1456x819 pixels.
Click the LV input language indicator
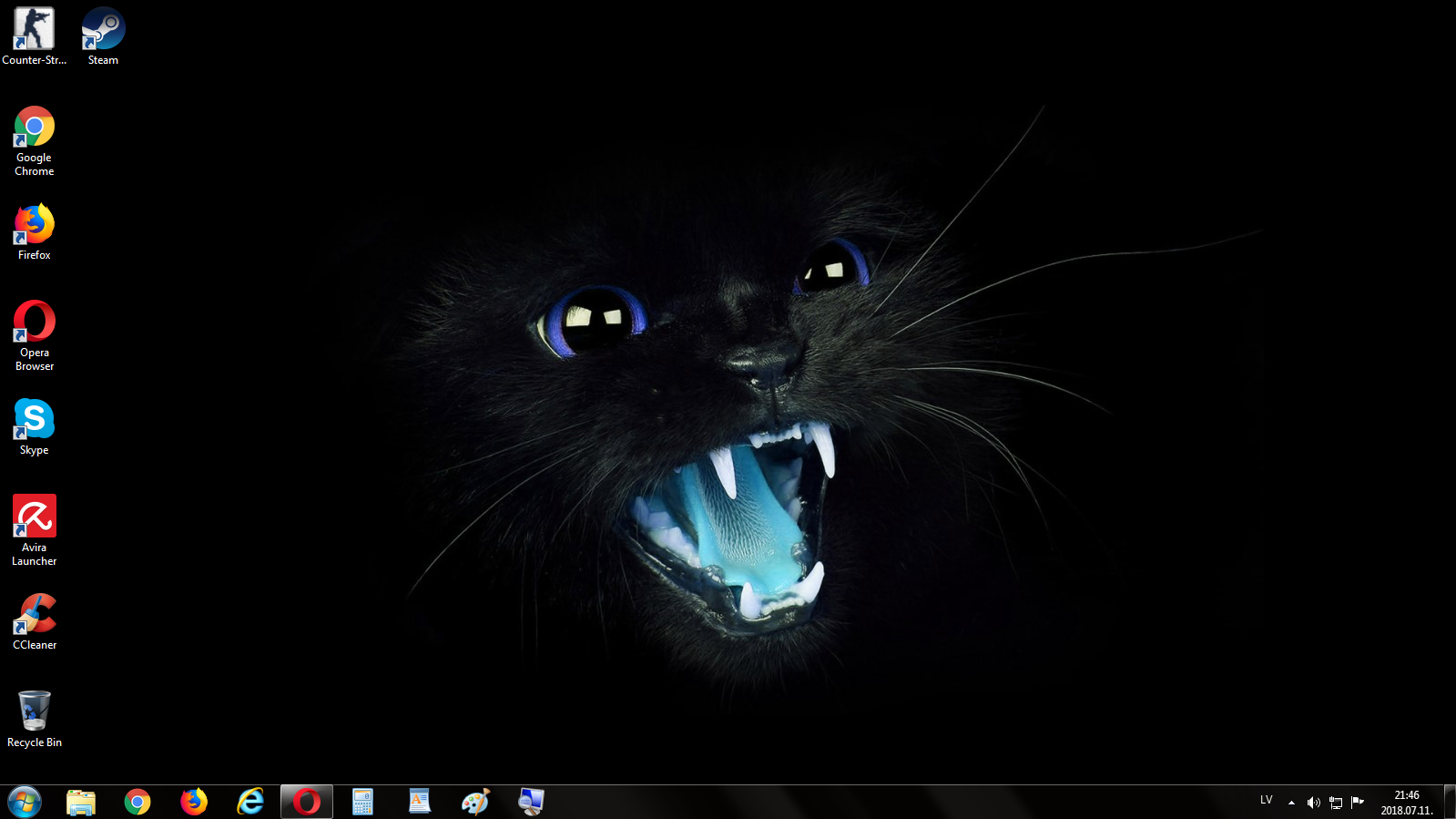1267,801
